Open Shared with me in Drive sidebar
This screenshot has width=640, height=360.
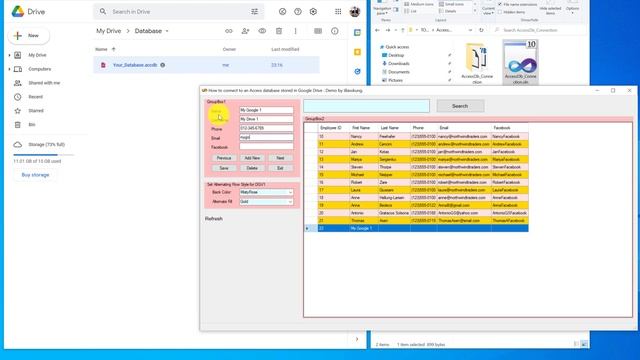click(x=44, y=83)
